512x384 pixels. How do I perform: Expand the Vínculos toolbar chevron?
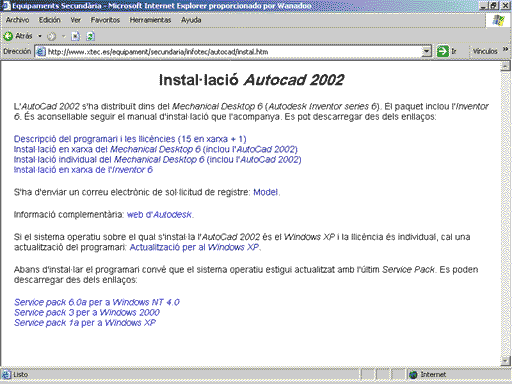click(x=505, y=49)
